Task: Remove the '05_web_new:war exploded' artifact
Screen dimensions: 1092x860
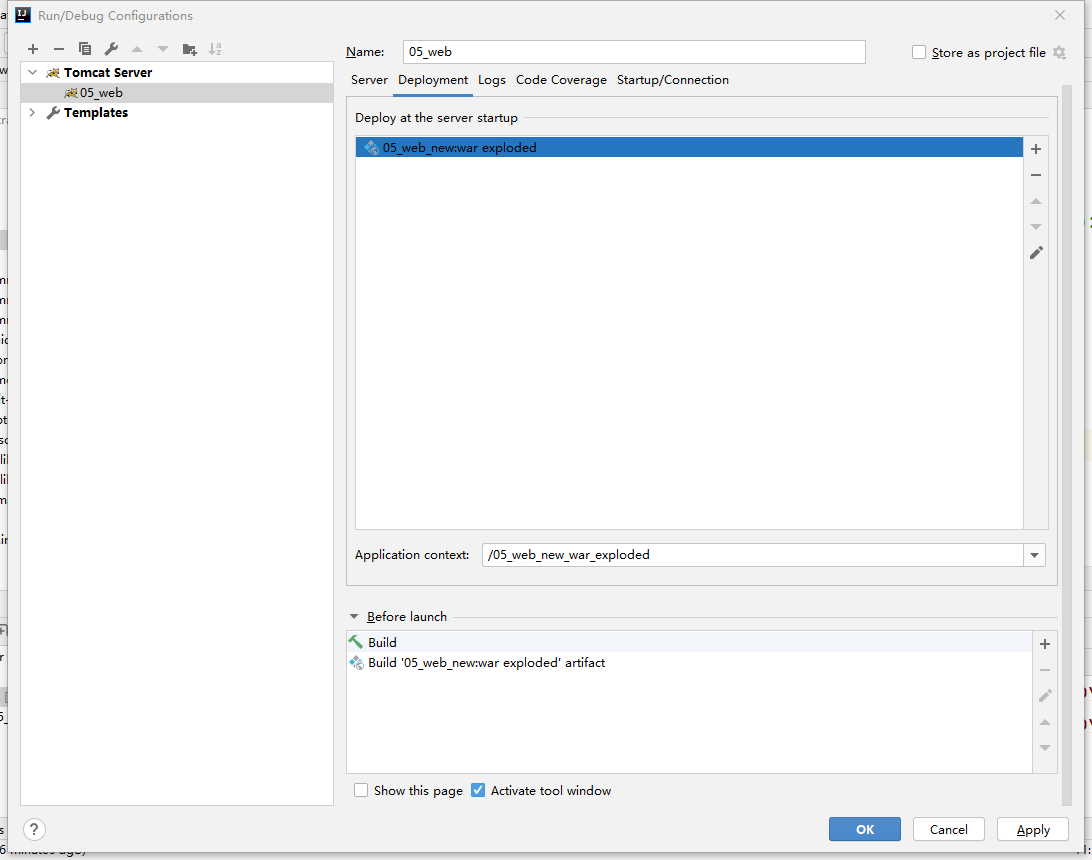Action: pyautogui.click(x=1036, y=174)
